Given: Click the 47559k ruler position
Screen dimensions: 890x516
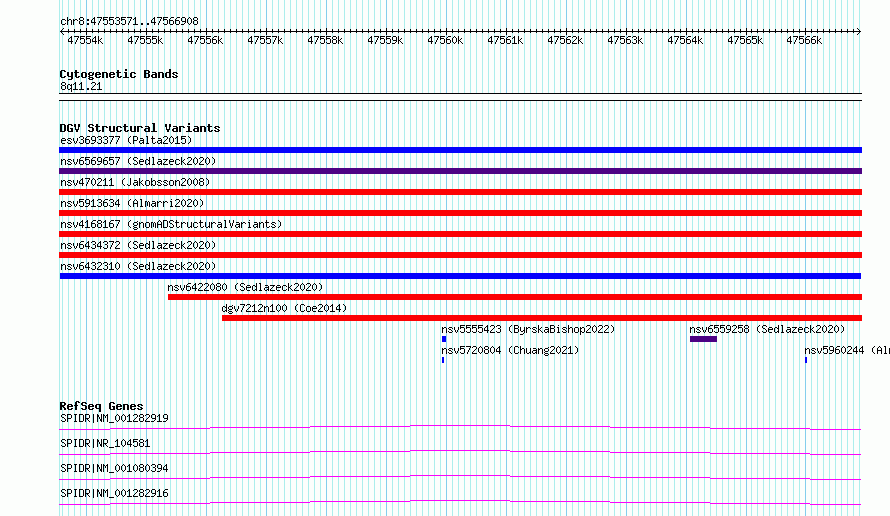Looking at the screenshot, I should (x=385, y=40).
